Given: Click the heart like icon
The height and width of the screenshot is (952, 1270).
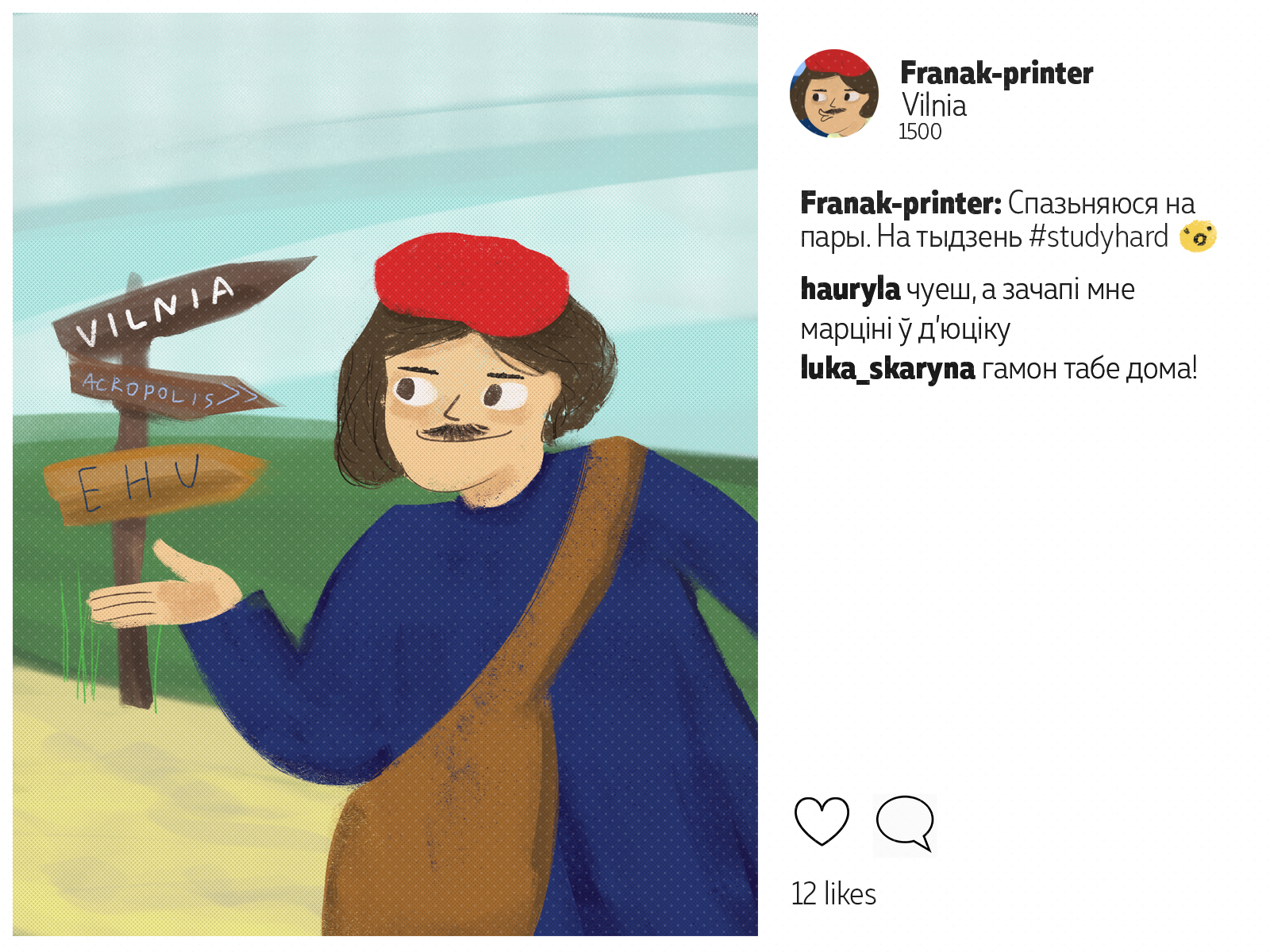Looking at the screenshot, I should tap(822, 821).
